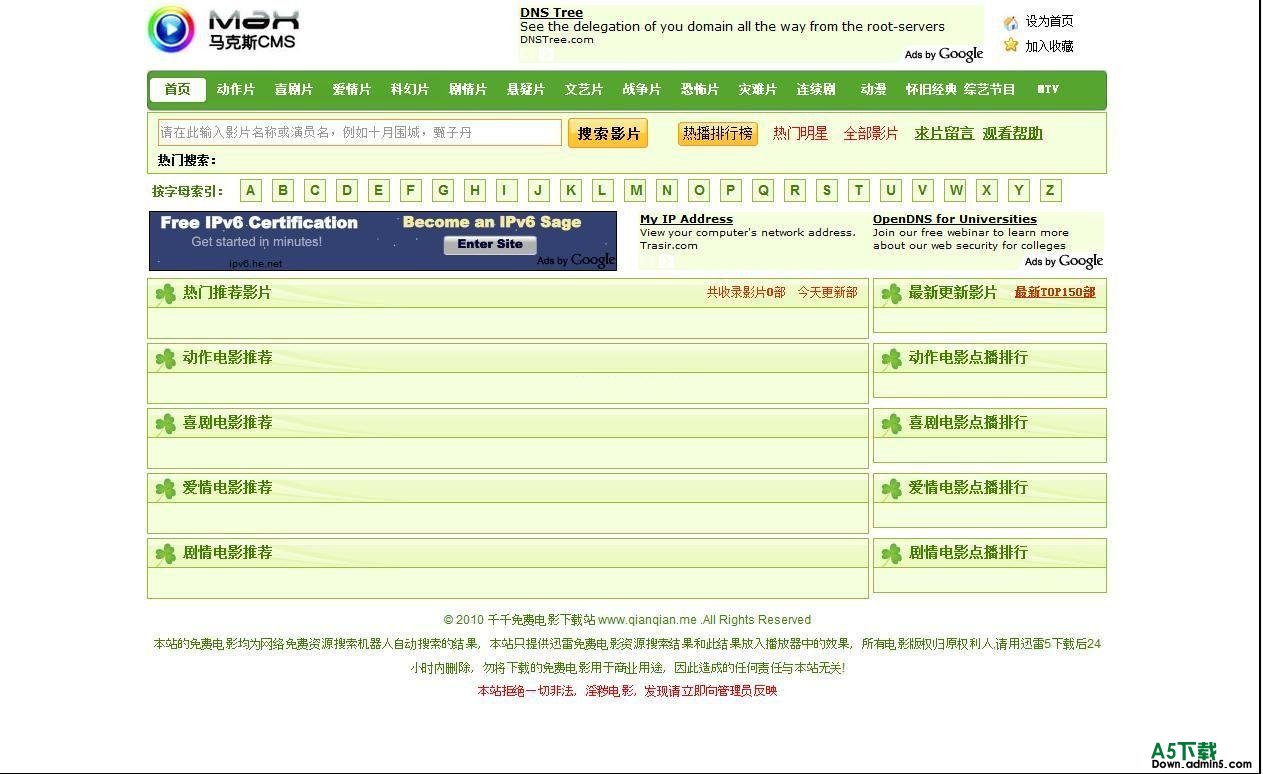Viewport: 1263px width, 774px height.
Task: Click the clover icon beside 喜剧电影点播排行
Action: tap(891, 424)
